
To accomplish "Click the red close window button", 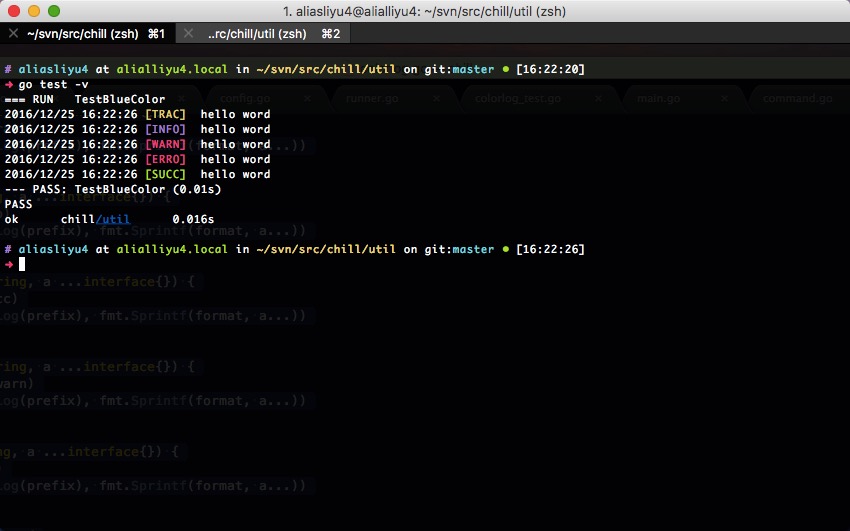I will (x=14, y=11).
